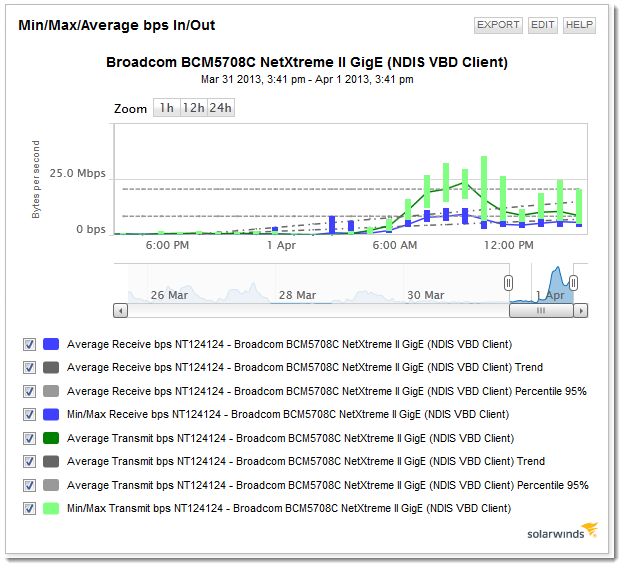Viewport: 624px width, 568px height.
Task: Click the Average Receive bps Percentile 95% label
Action: coord(327,391)
